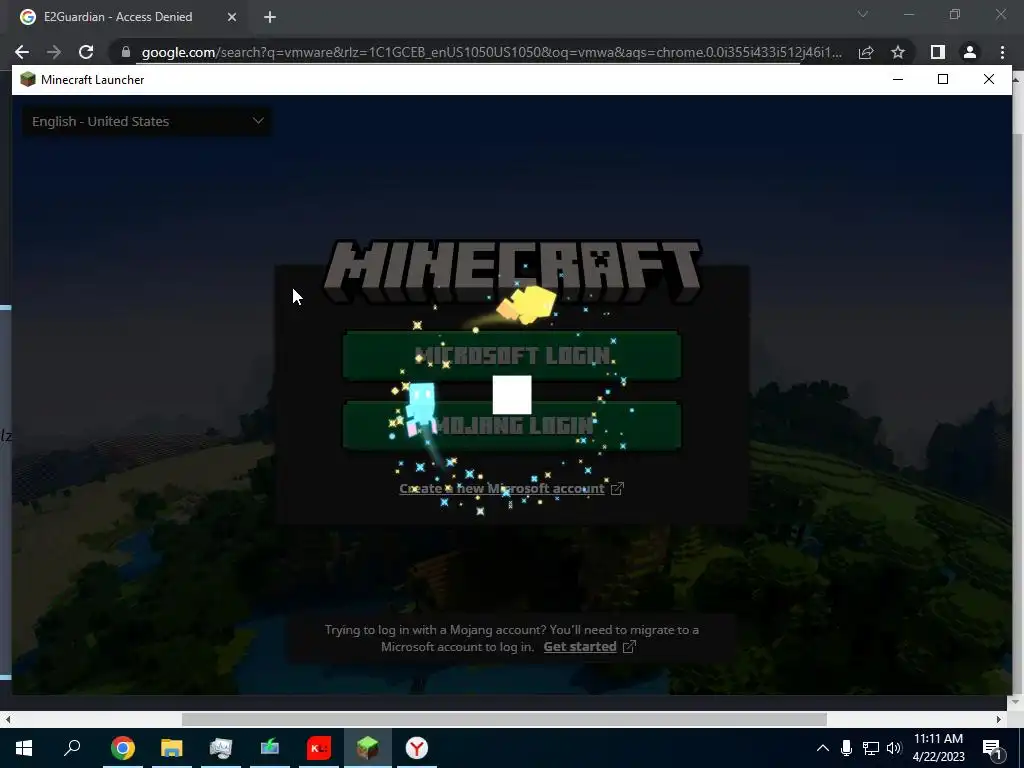Open the Windows Start menu

(24, 748)
